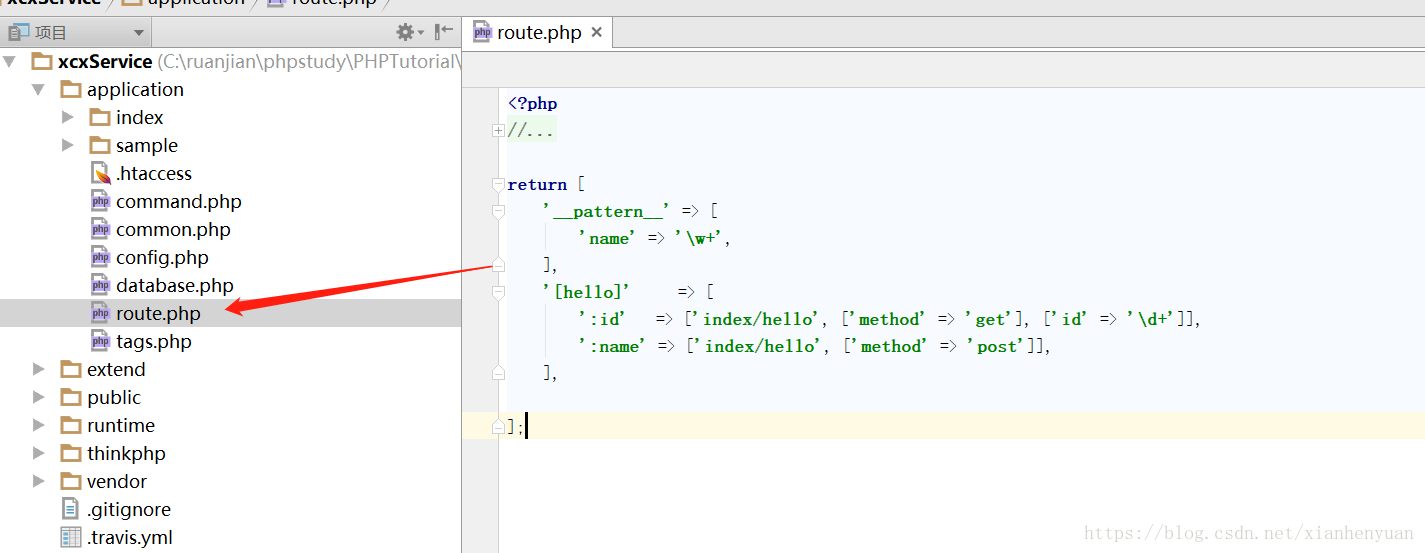Close the route.php editor tab

coord(597,32)
